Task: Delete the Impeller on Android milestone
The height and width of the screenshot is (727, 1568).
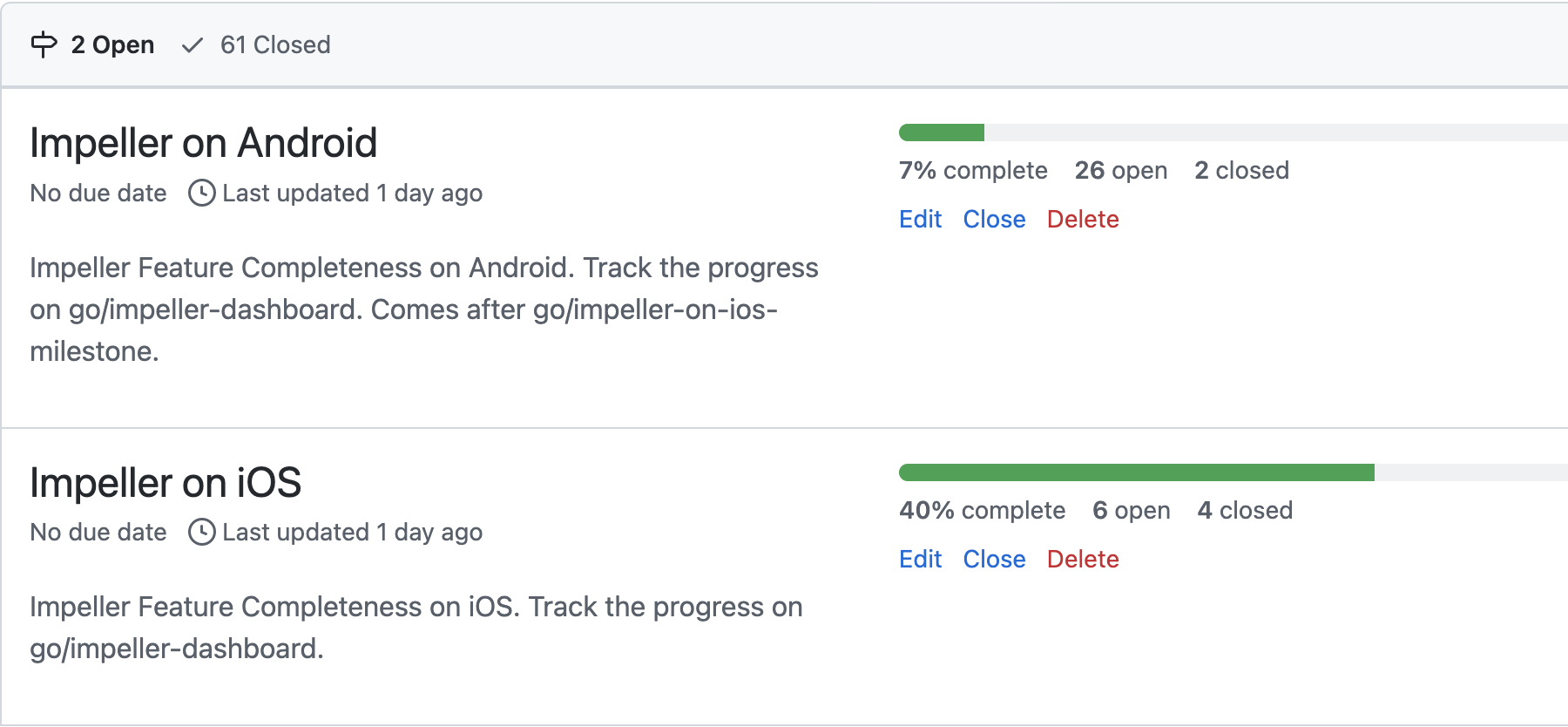Action: click(x=1083, y=219)
